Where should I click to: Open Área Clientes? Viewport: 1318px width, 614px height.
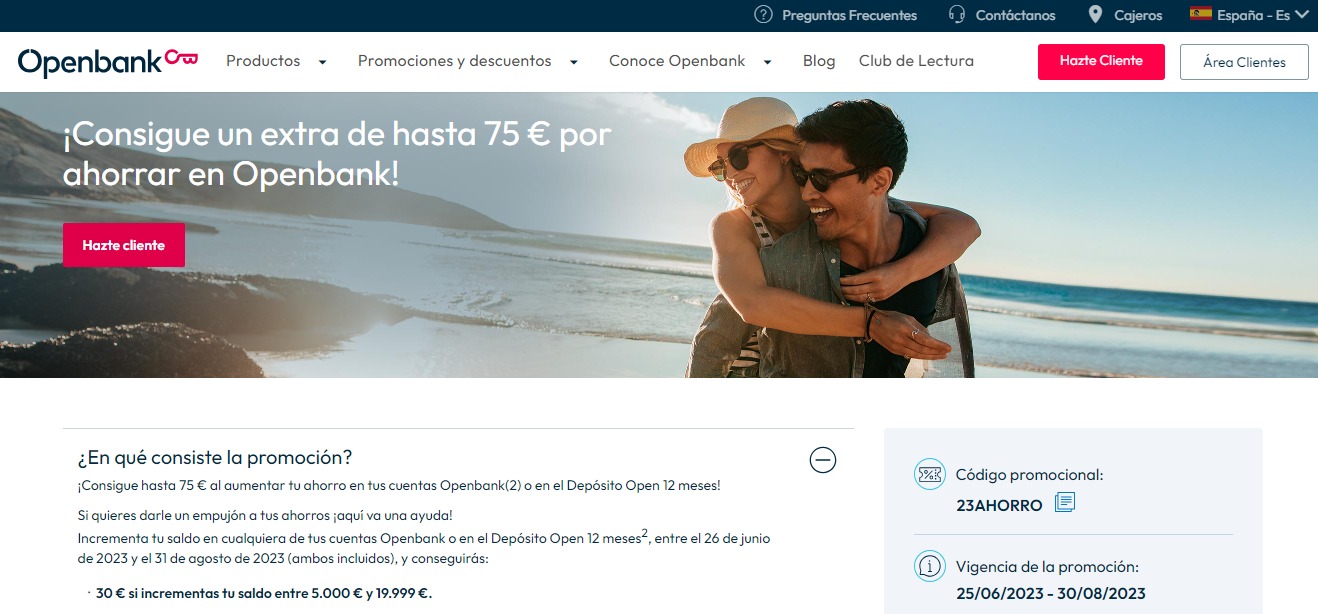[x=1244, y=61]
